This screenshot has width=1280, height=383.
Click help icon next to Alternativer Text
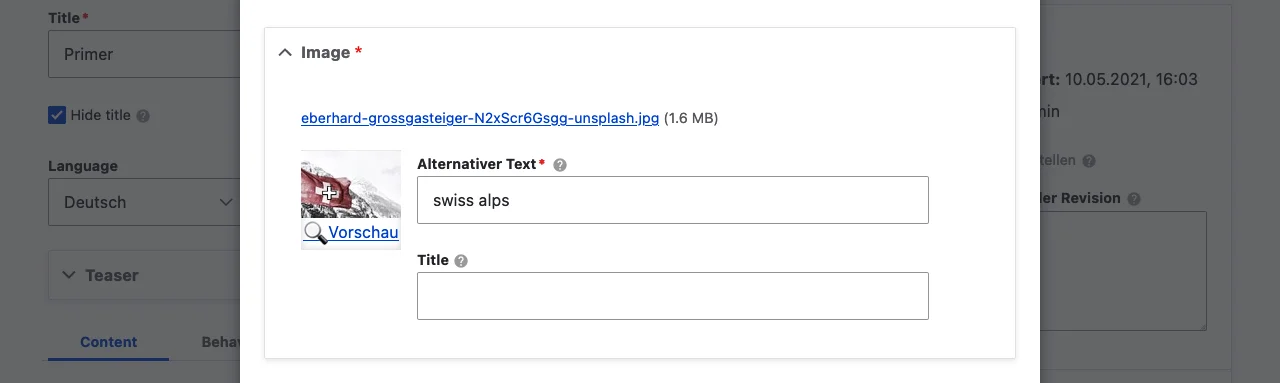[560, 165]
